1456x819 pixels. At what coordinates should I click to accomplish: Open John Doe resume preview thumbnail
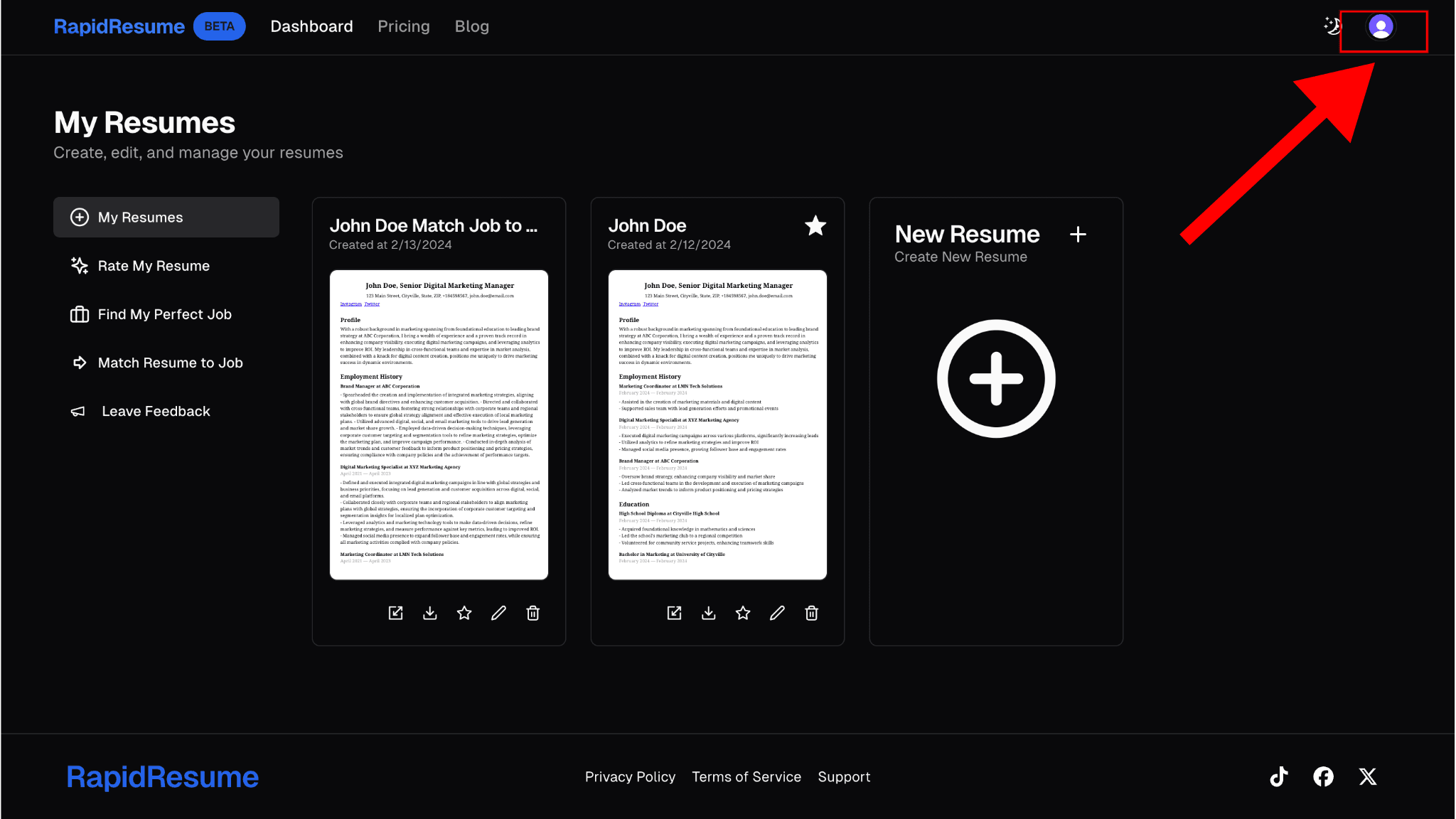point(717,424)
